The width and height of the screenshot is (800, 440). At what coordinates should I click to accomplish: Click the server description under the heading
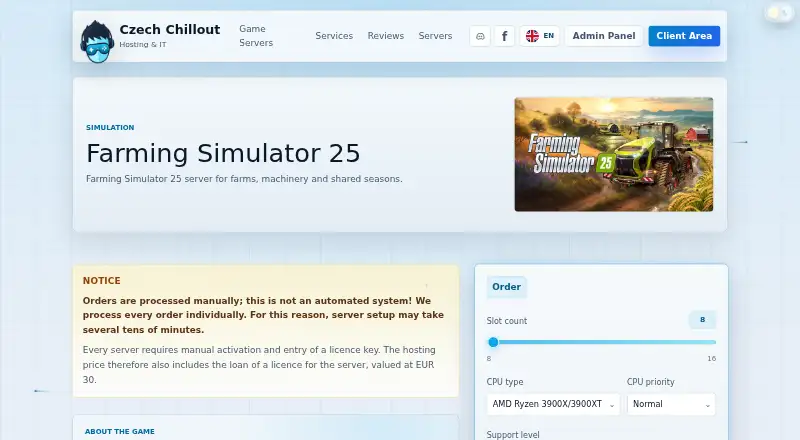(x=244, y=179)
